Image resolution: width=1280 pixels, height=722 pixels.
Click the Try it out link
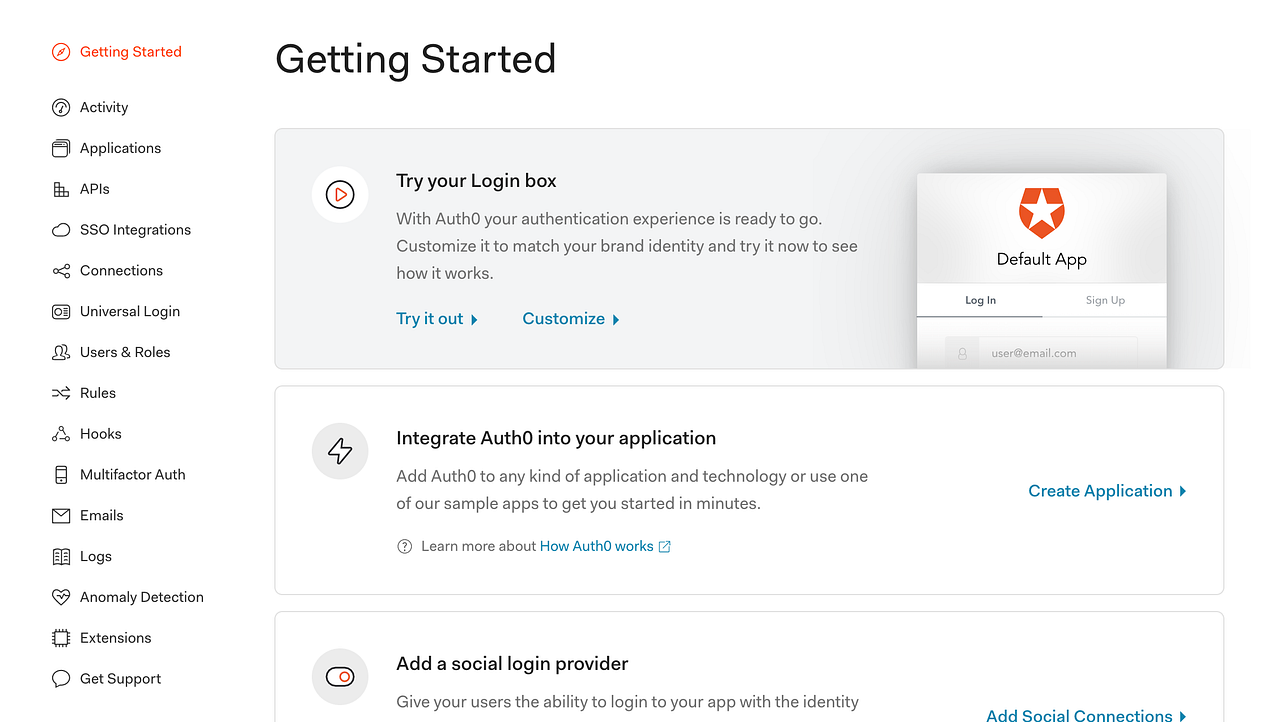pos(430,318)
